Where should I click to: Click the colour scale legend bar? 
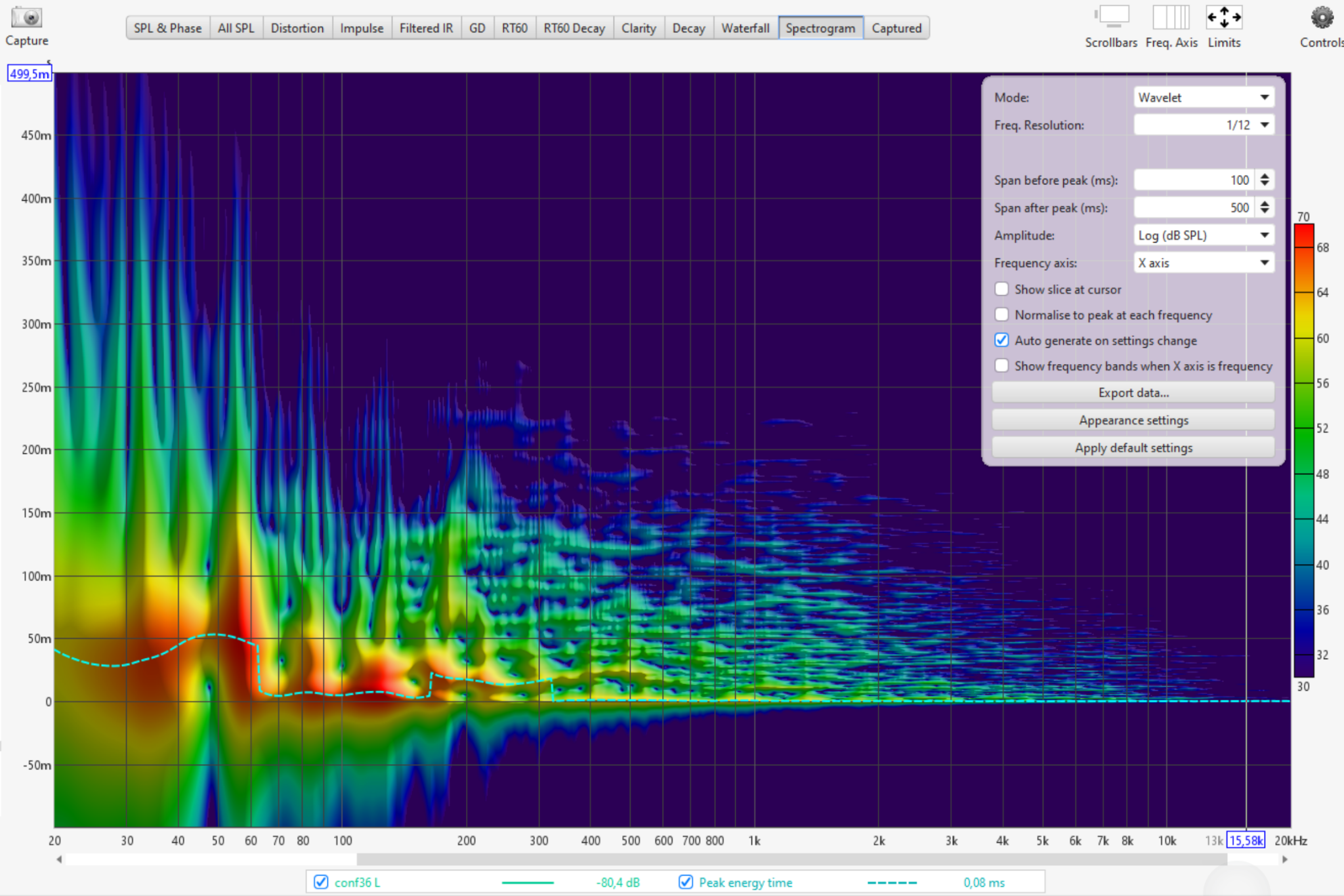point(1303,451)
